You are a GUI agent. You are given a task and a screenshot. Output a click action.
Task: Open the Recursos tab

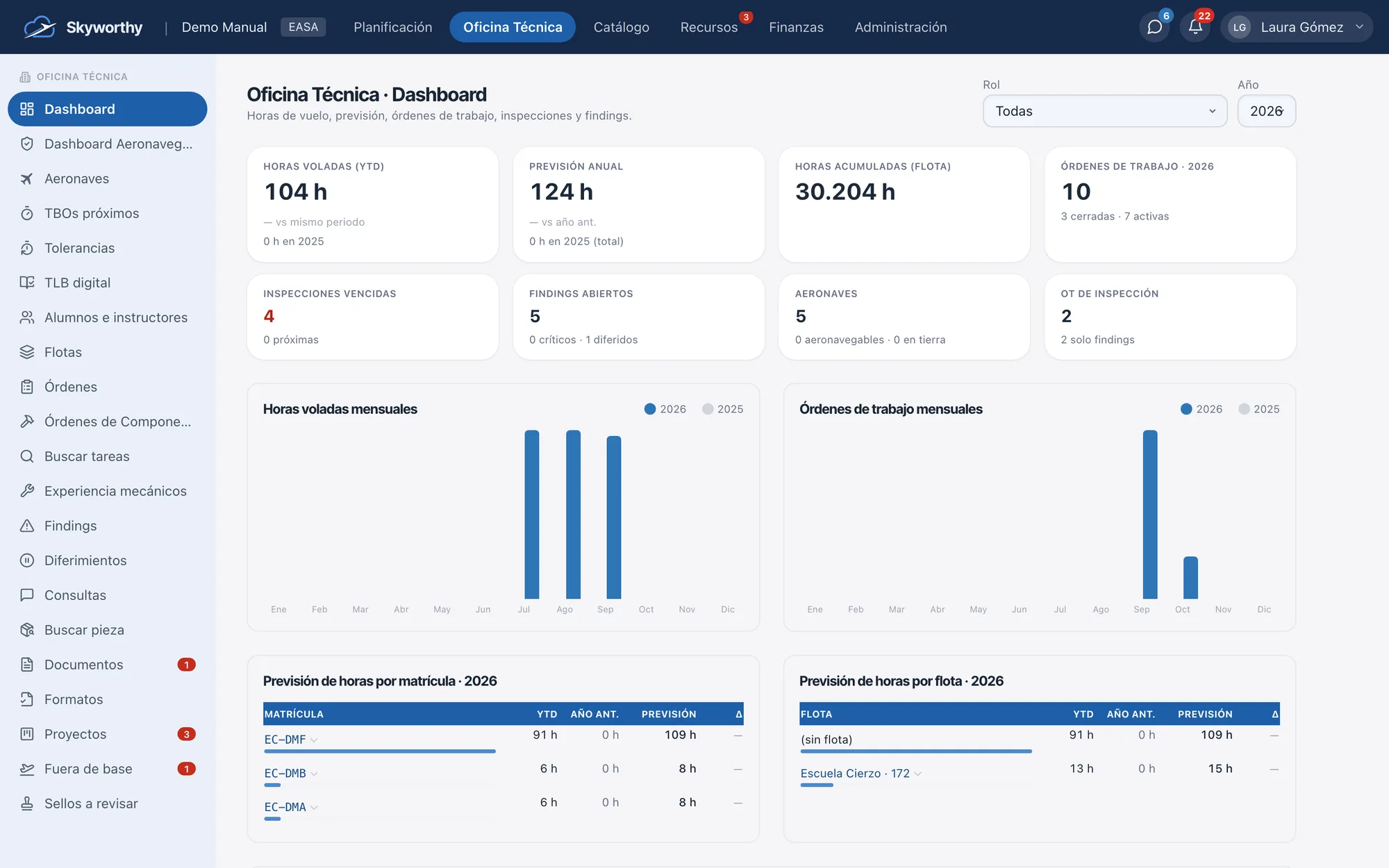(x=709, y=27)
